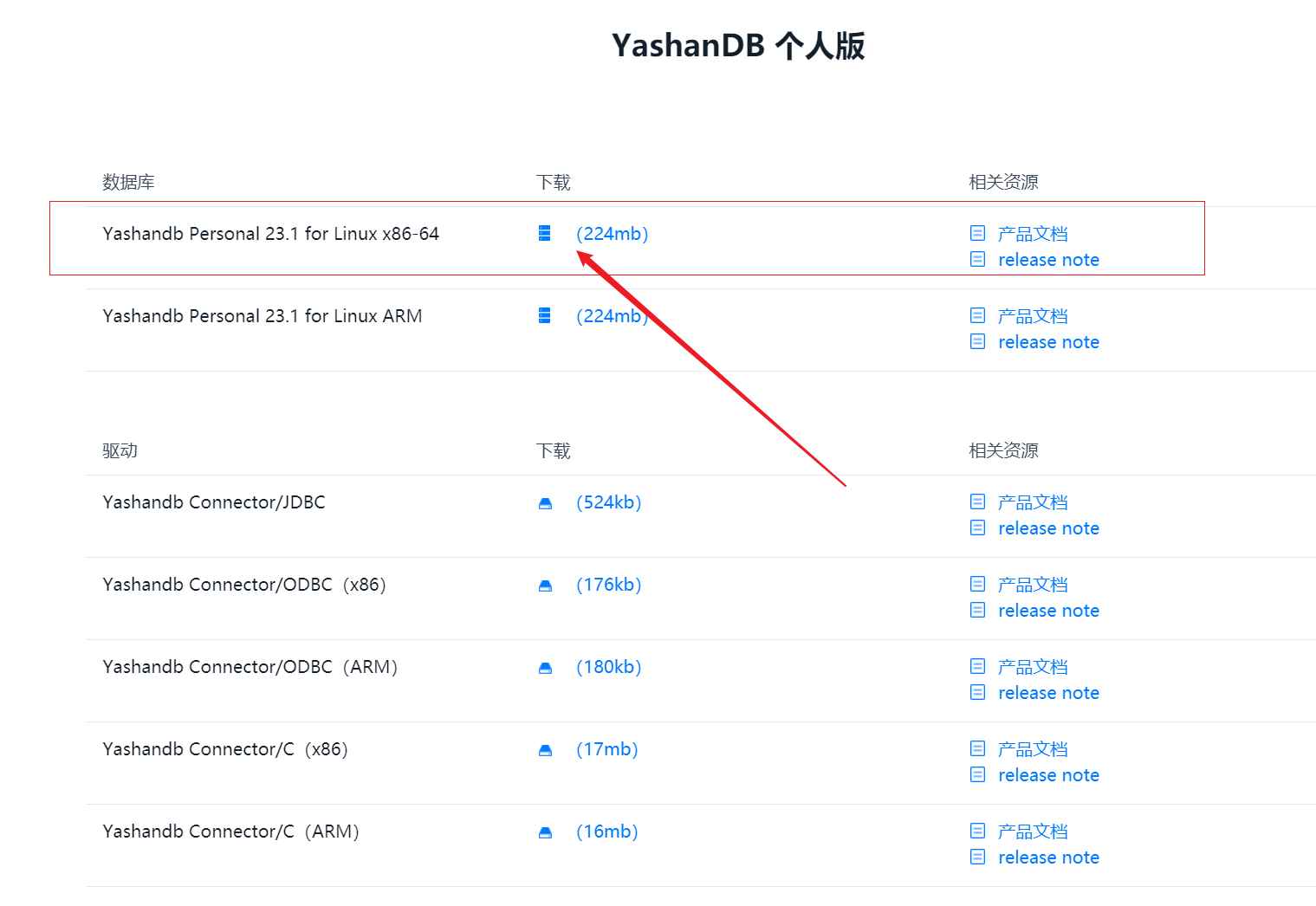Click the release note icon for Connector/ODBC (ARM)
Image resolution: width=1316 pixels, height=906 pixels.
click(977, 692)
